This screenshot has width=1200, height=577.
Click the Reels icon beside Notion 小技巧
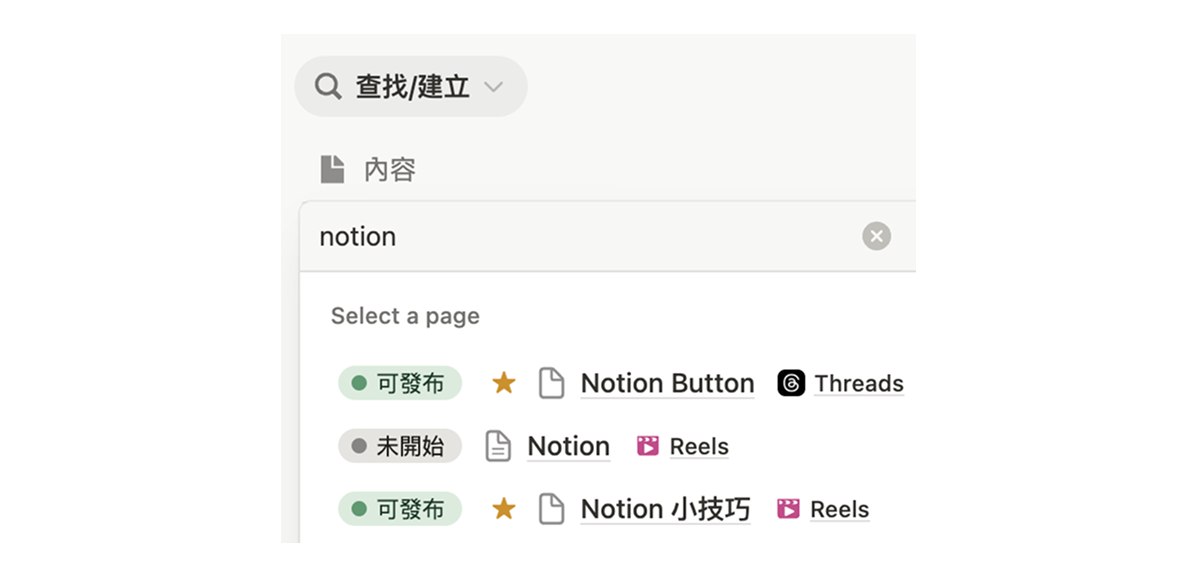coord(788,509)
